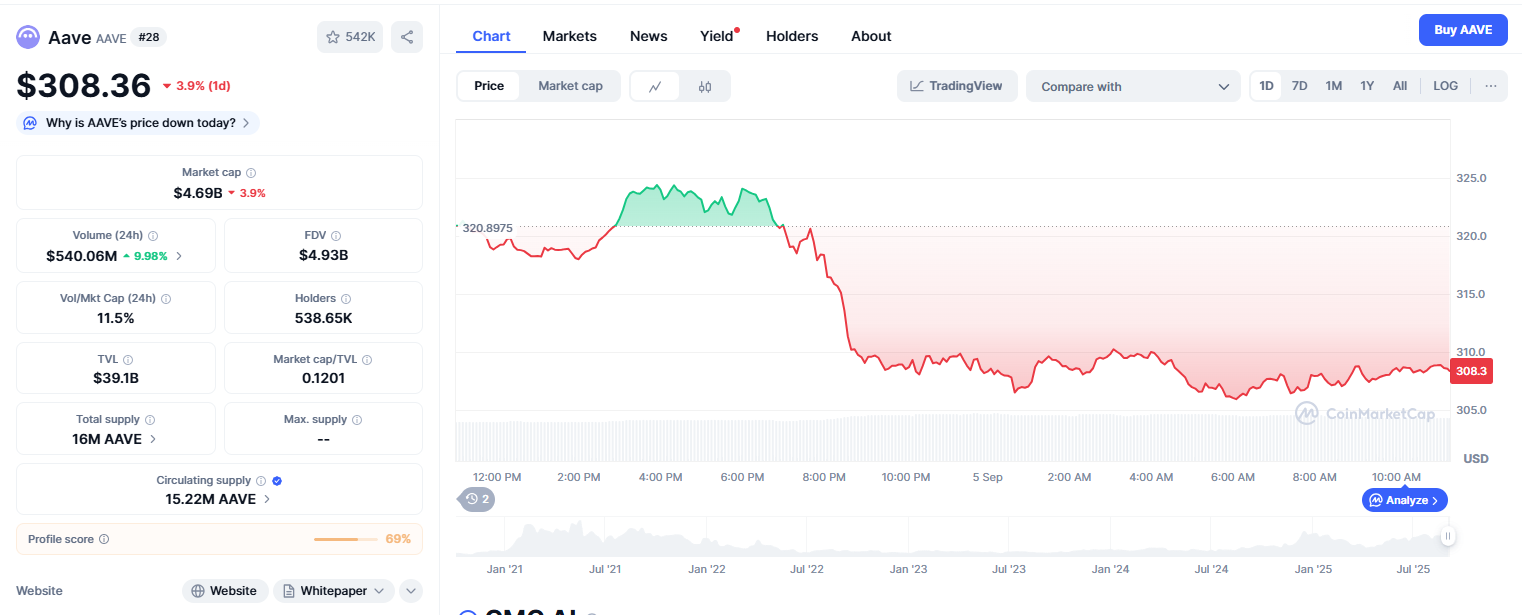1522x615 pixels.
Task: Click the Volume (24h) info icon
Action: (x=153, y=236)
